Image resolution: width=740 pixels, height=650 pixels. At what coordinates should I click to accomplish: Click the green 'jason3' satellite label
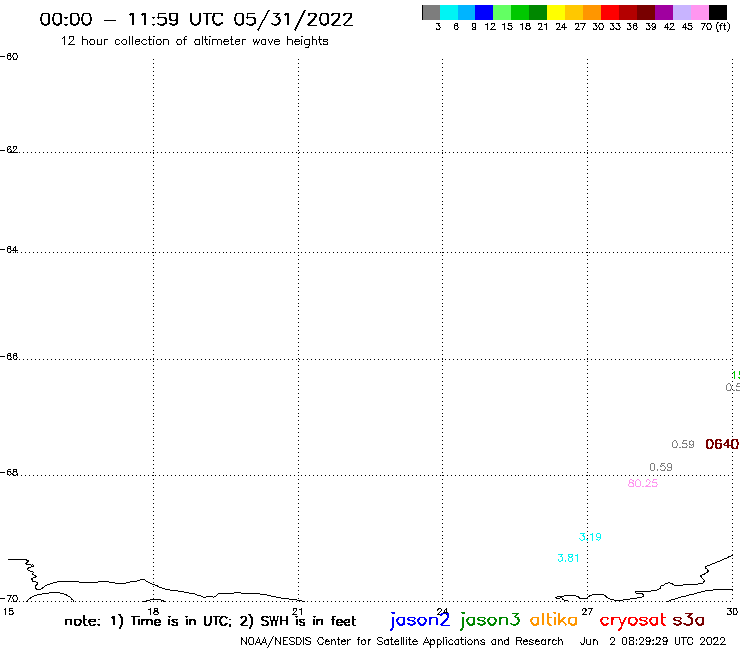click(x=490, y=620)
